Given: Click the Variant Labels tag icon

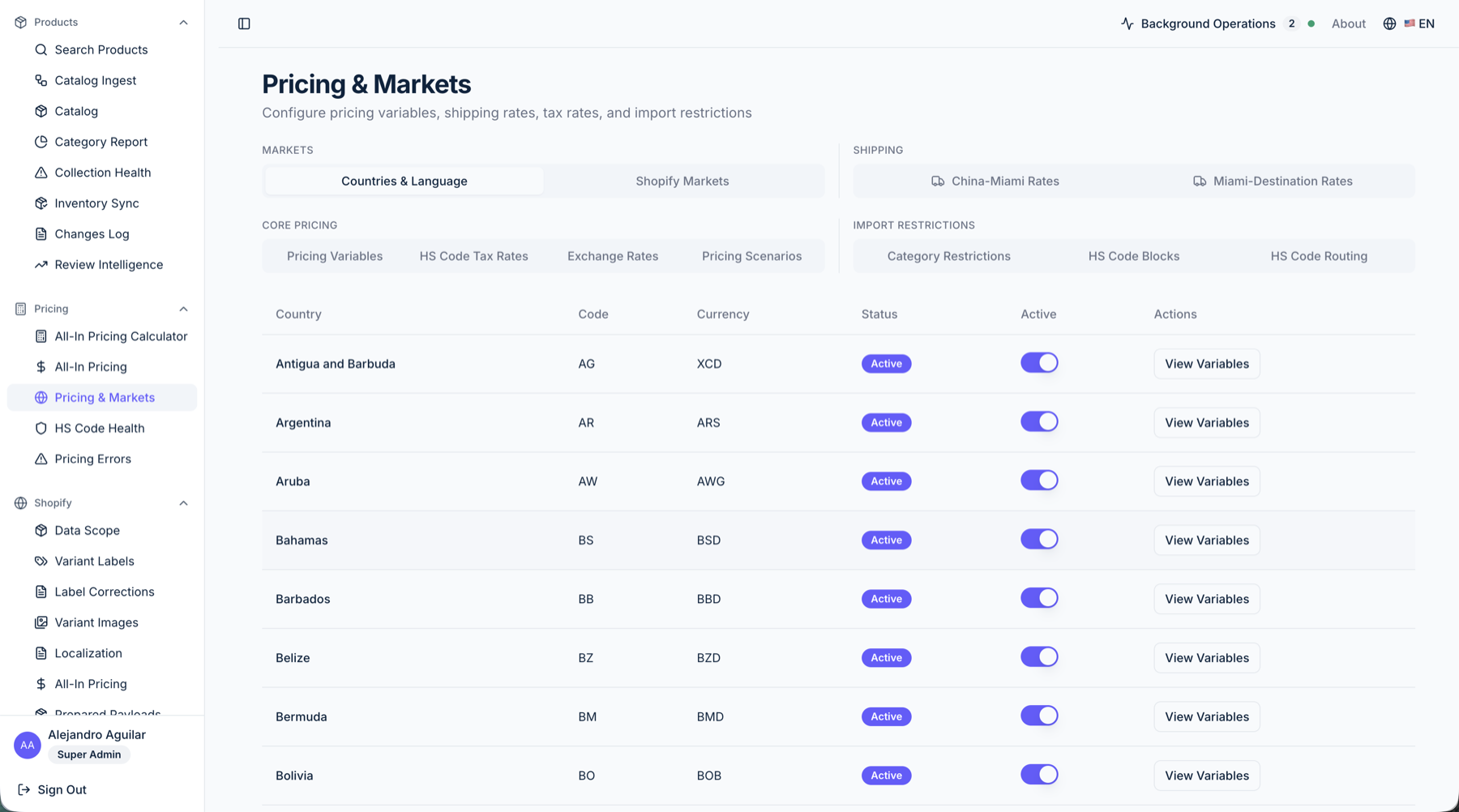Looking at the screenshot, I should coord(41,562).
